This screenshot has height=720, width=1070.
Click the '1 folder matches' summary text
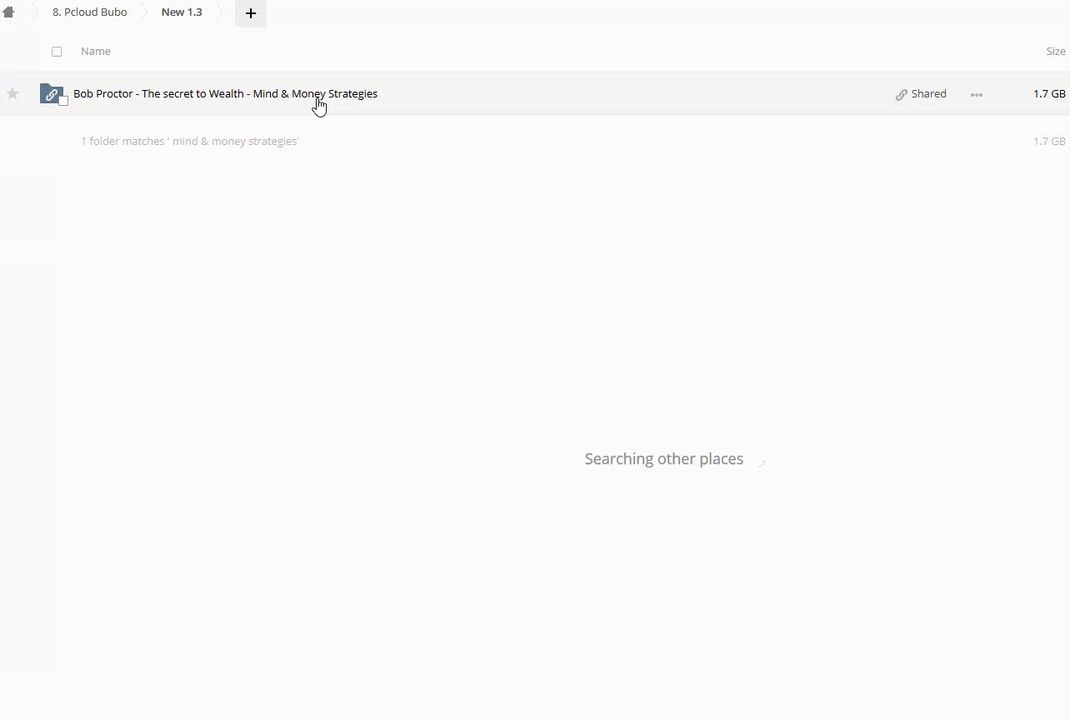tap(189, 142)
